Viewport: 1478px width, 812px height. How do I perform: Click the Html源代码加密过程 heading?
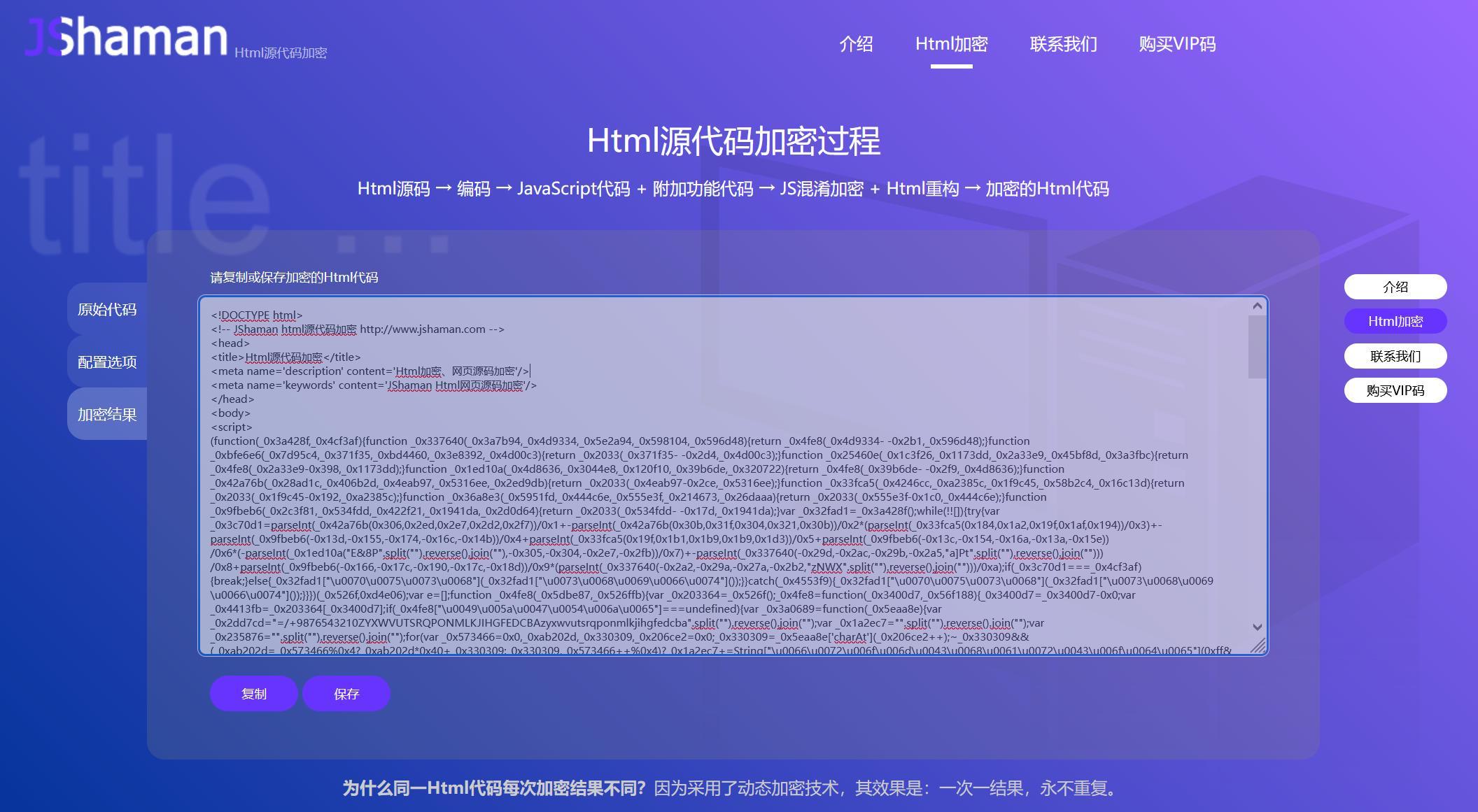click(x=733, y=141)
